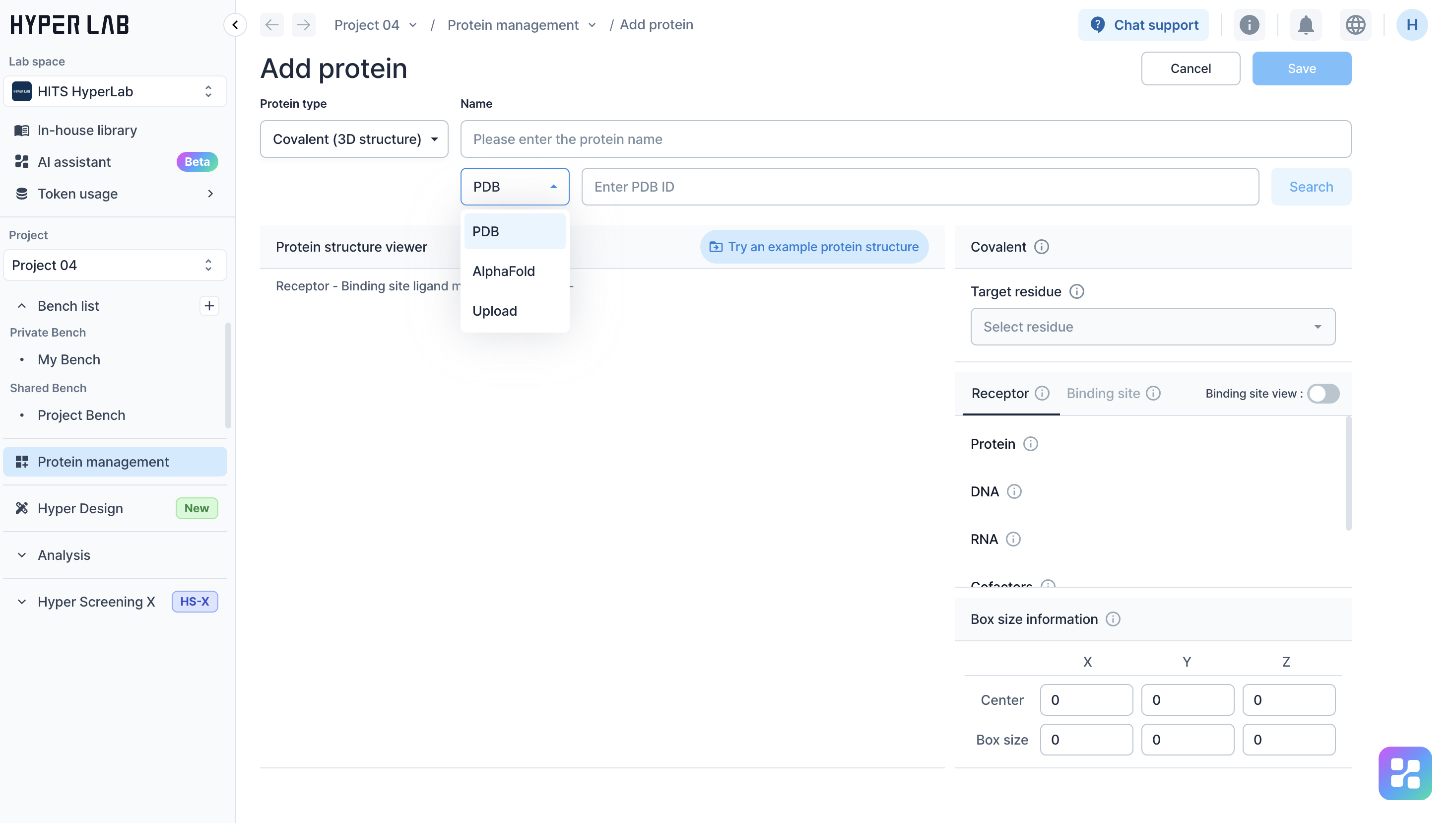Select AlphaFold from the source menu
Viewport: 1456px width, 823px height.
click(504, 272)
